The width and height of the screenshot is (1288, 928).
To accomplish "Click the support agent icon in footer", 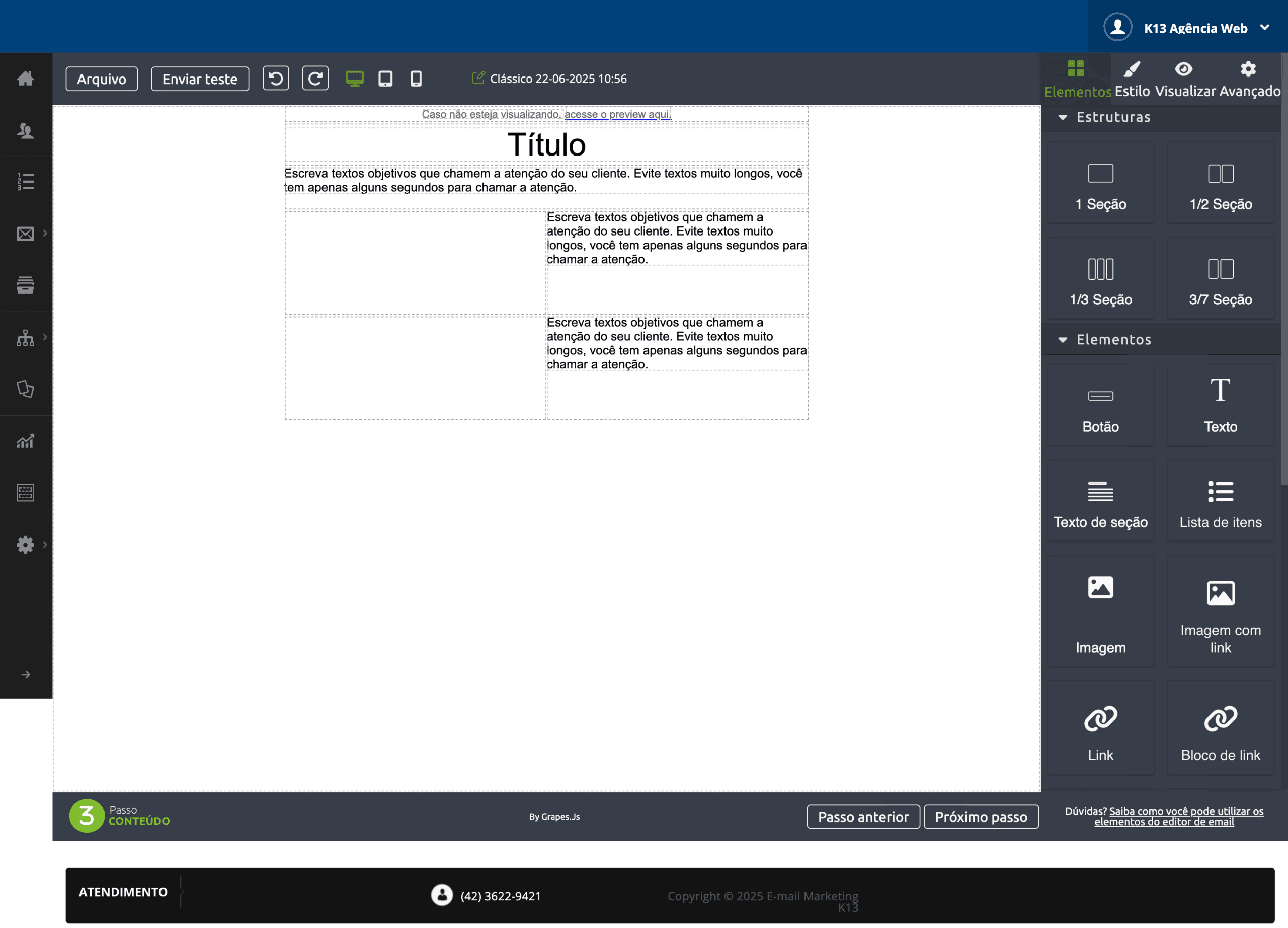I will point(442,894).
